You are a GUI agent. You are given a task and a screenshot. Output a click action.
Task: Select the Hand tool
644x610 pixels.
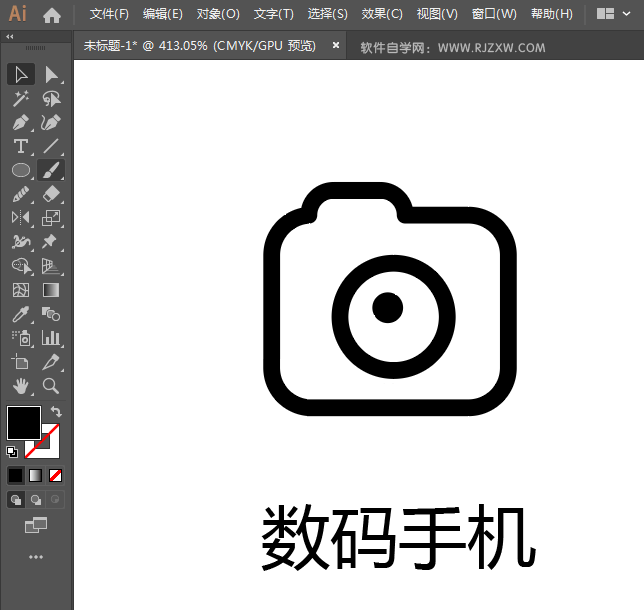tap(20, 386)
